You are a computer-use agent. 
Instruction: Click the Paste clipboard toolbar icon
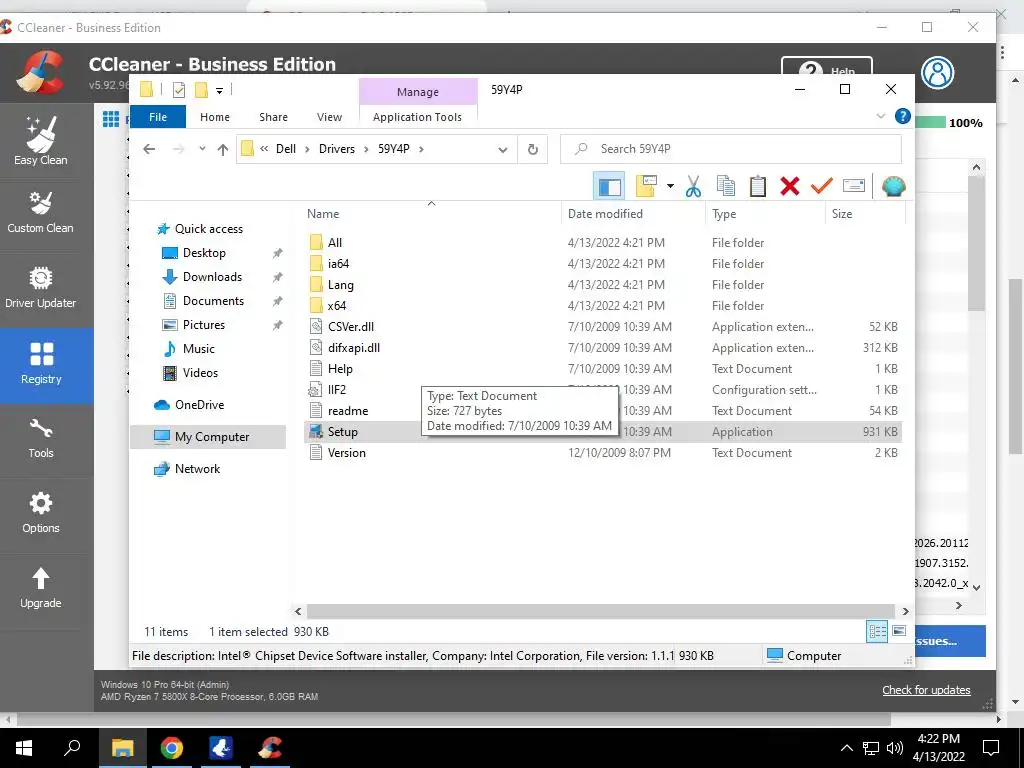tap(758, 186)
